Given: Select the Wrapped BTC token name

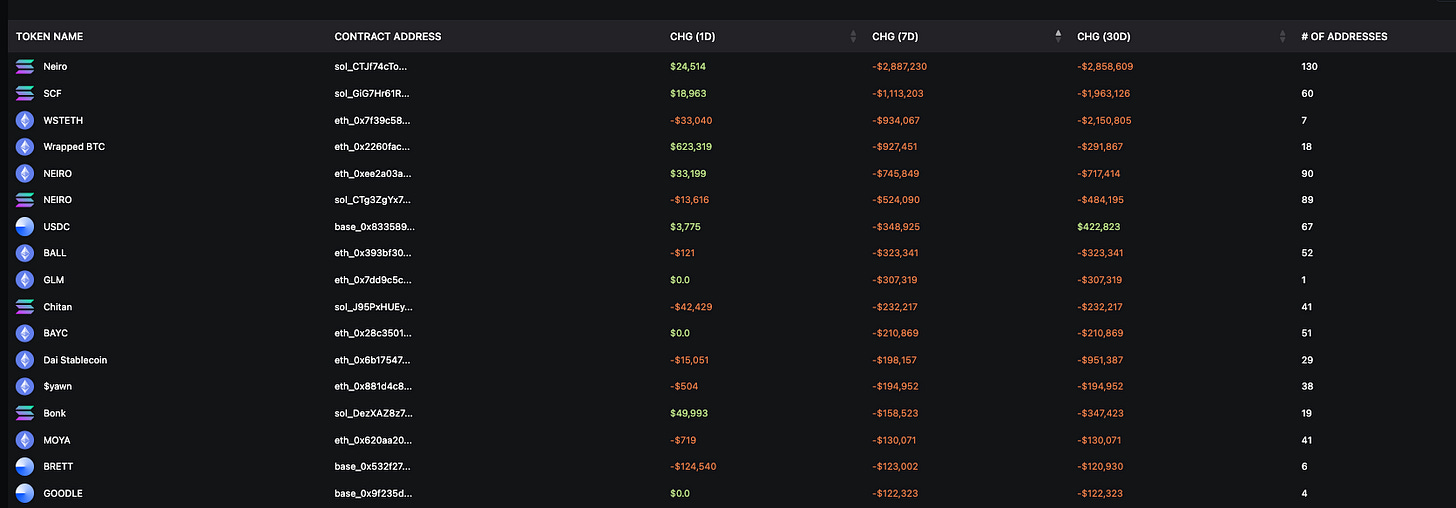Looking at the screenshot, I should click(x=74, y=147).
